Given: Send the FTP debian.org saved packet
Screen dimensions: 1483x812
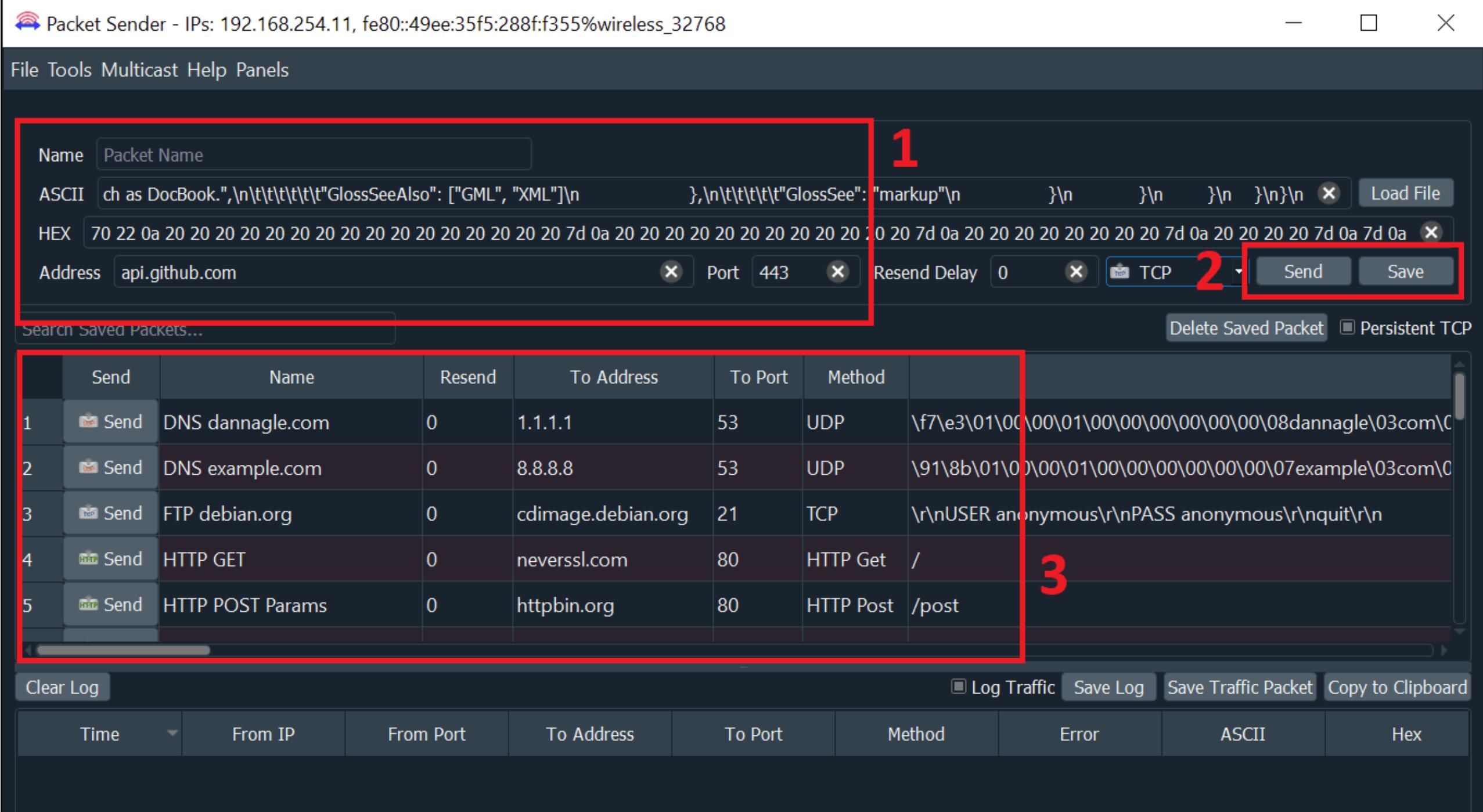Looking at the screenshot, I should coord(110,514).
